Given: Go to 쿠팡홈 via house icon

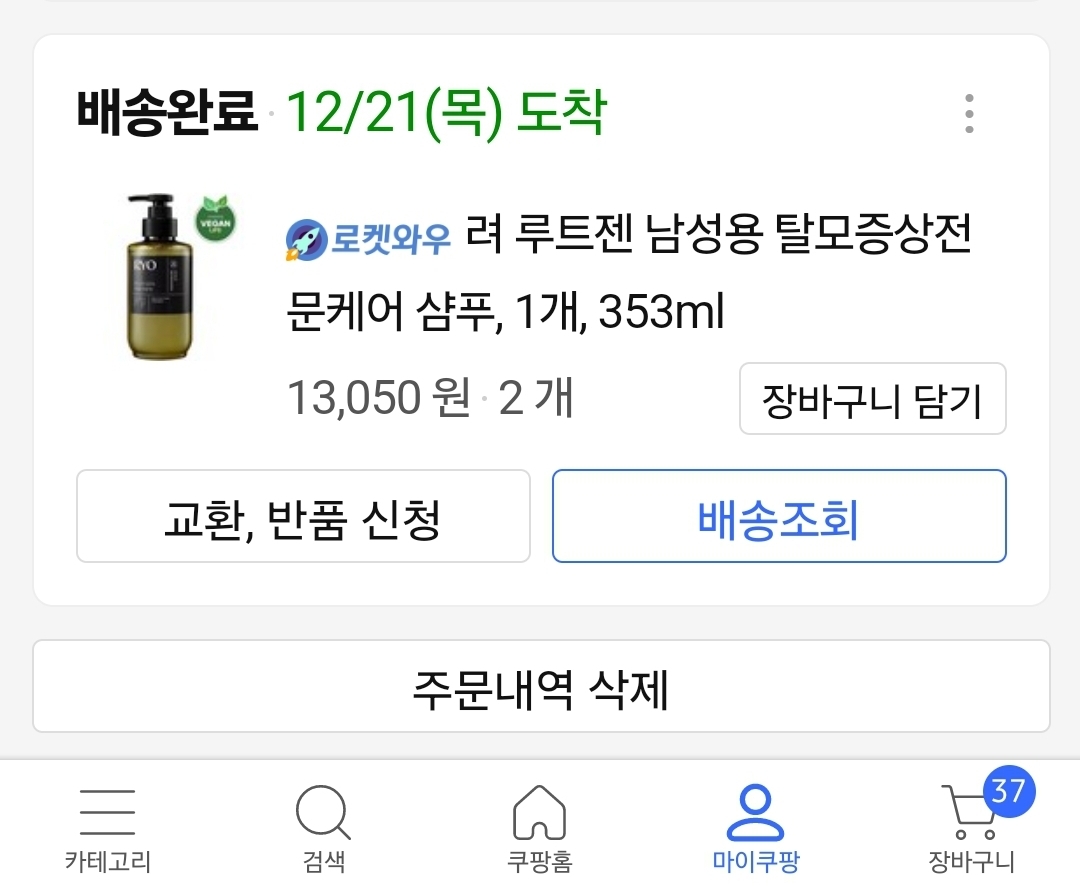Looking at the screenshot, I should [x=539, y=812].
